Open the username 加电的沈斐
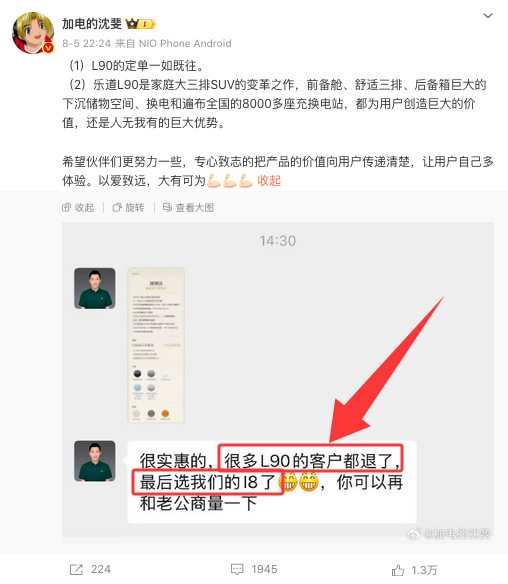This screenshot has height=584, width=508. pyautogui.click(x=92, y=23)
